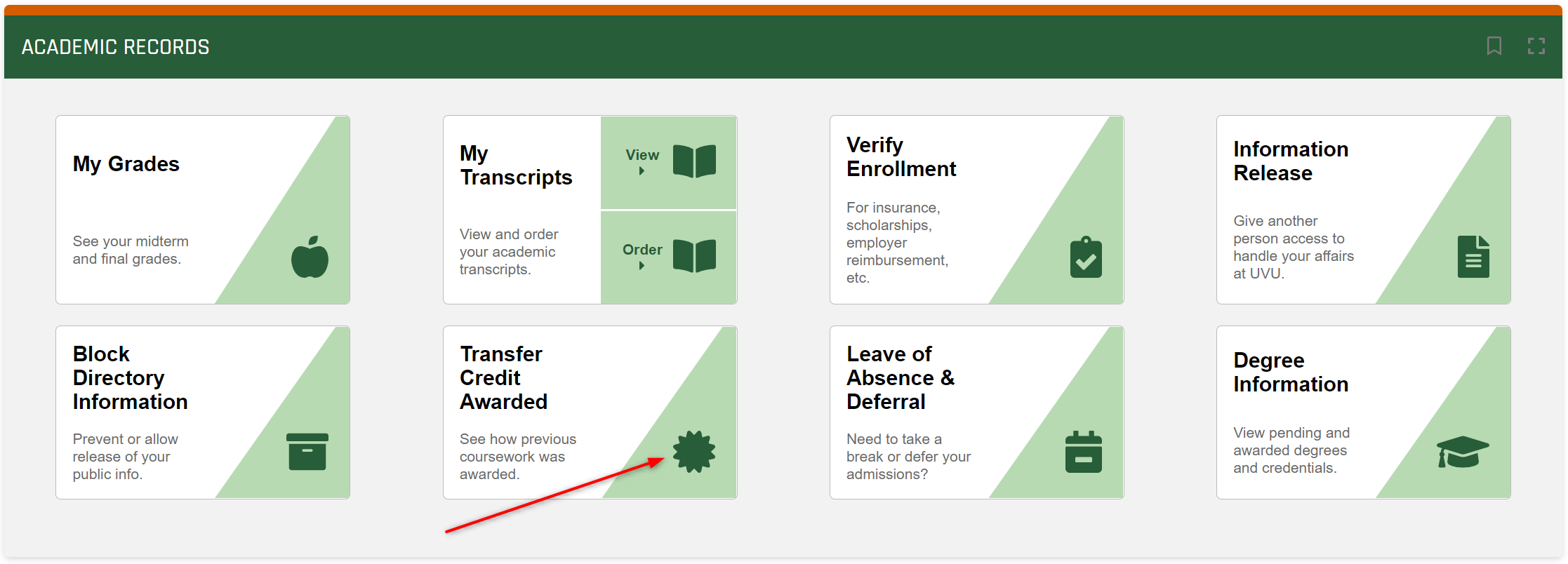Open the Leave of Absence & Deferral heading
The width and height of the screenshot is (1568, 564).
click(900, 378)
